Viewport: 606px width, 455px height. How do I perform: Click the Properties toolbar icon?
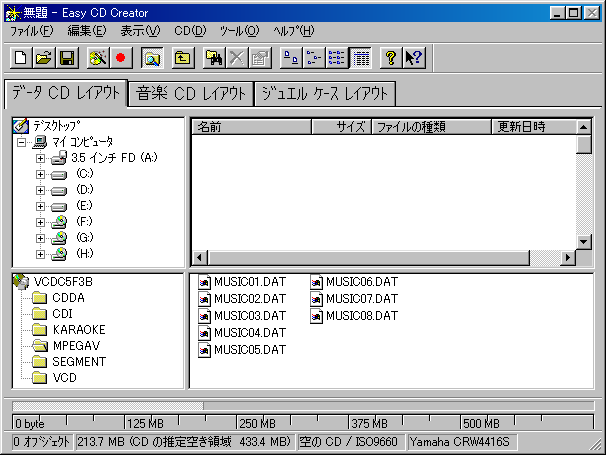(x=260, y=58)
